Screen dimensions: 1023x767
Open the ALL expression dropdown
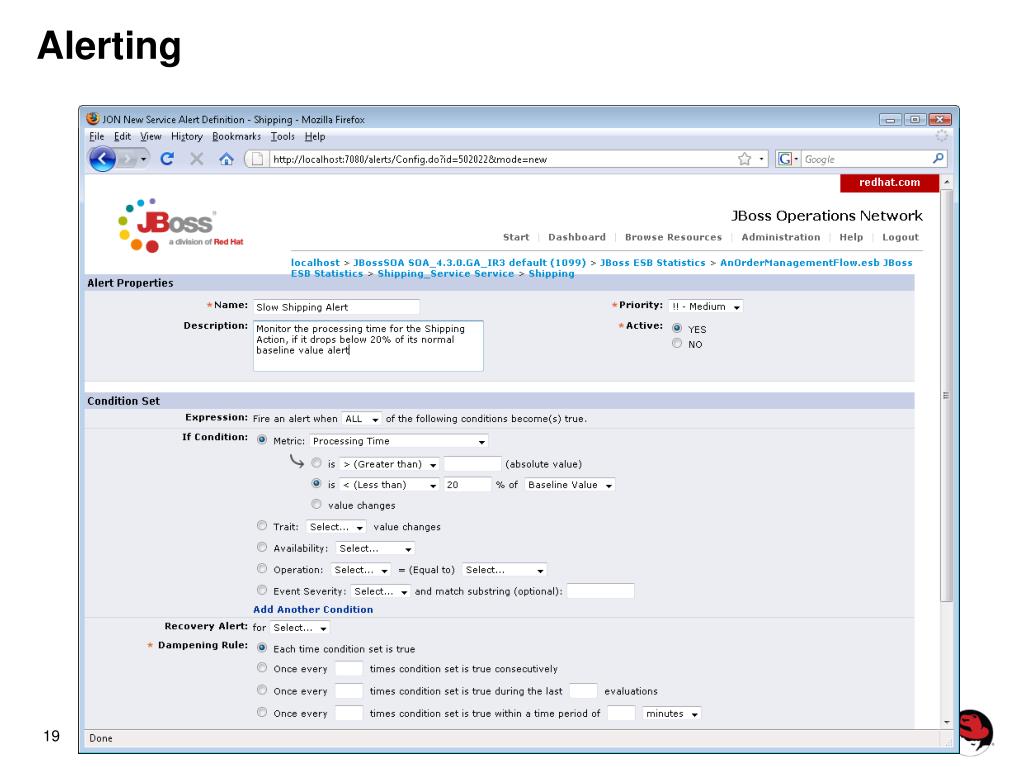[362, 419]
